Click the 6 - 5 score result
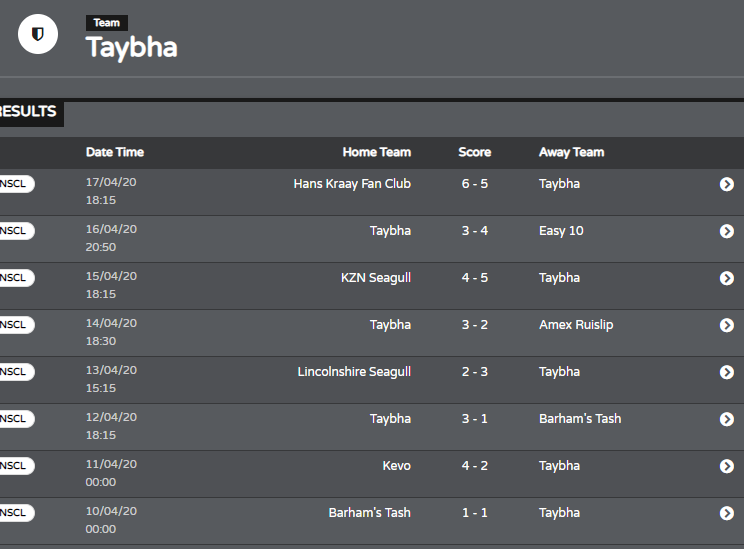The height and width of the screenshot is (549, 744). [474, 184]
